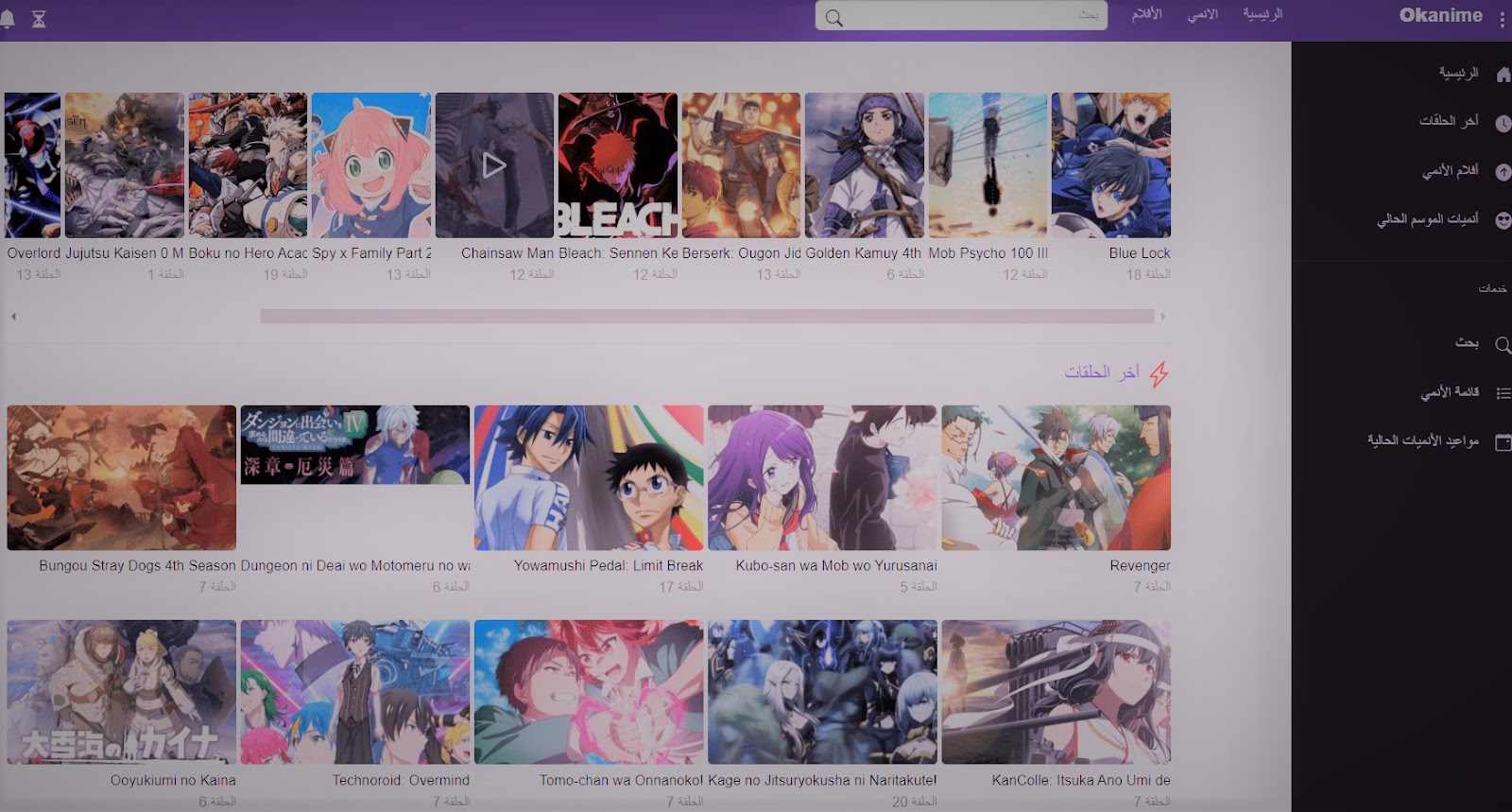Open الانمي in the top navigation
The width and height of the screenshot is (1512, 812).
pos(1202,14)
